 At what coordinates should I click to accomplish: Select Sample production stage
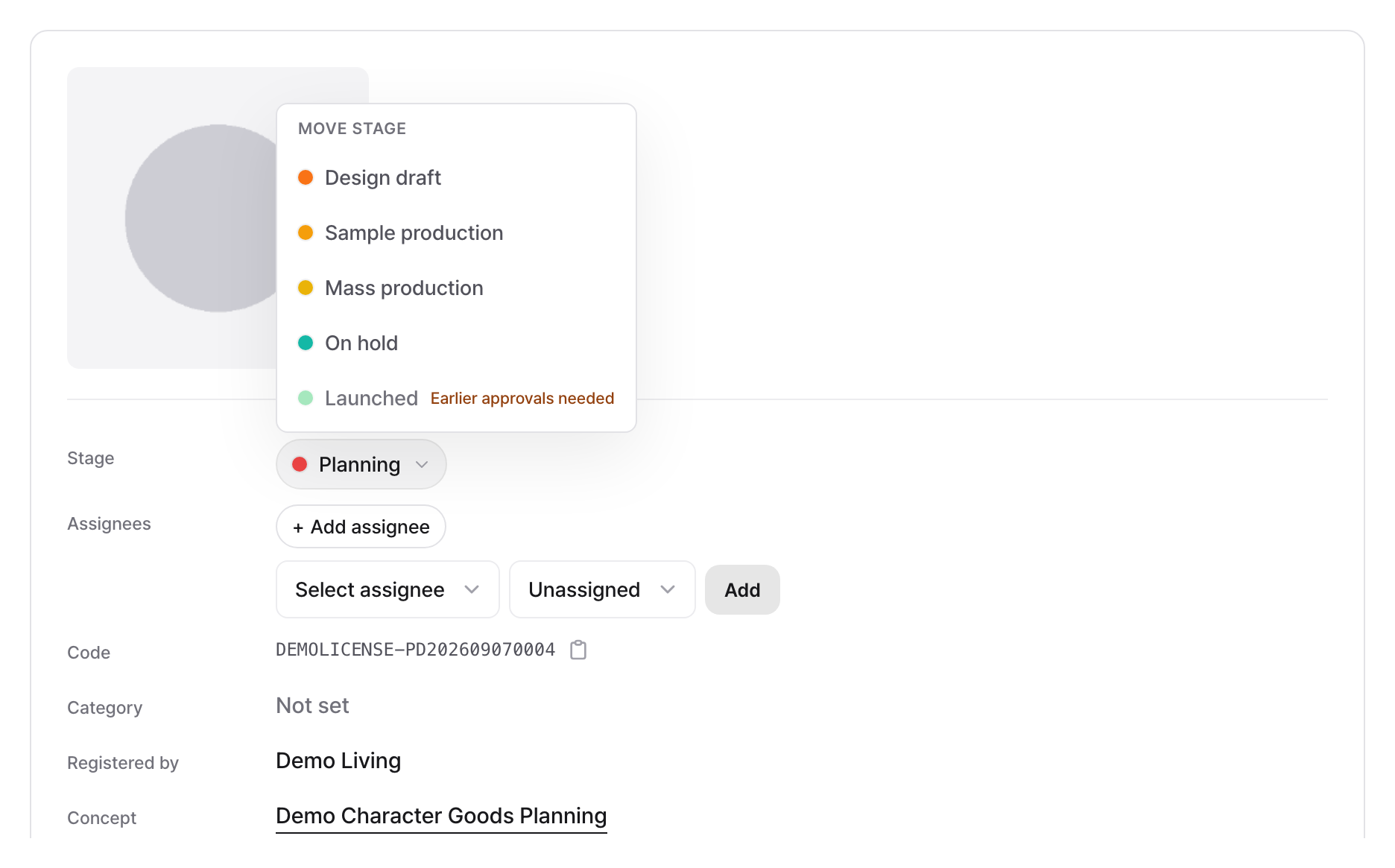tap(456, 232)
